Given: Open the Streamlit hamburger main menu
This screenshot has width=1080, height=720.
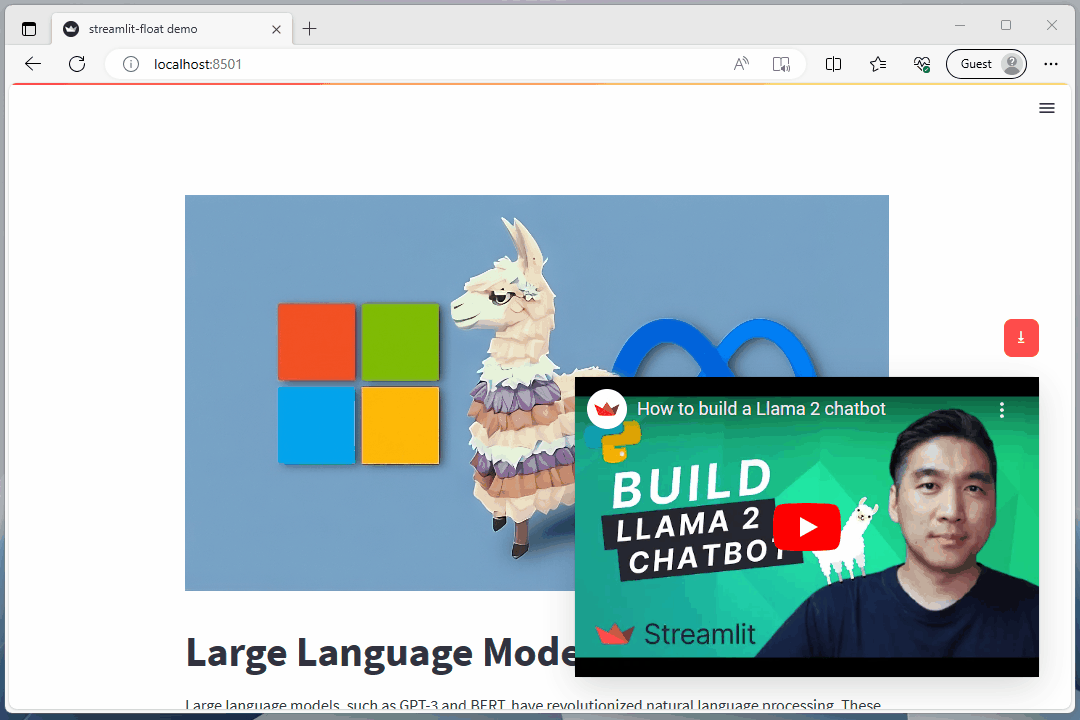Looking at the screenshot, I should pyautogui.click(x=1046, y=108).
